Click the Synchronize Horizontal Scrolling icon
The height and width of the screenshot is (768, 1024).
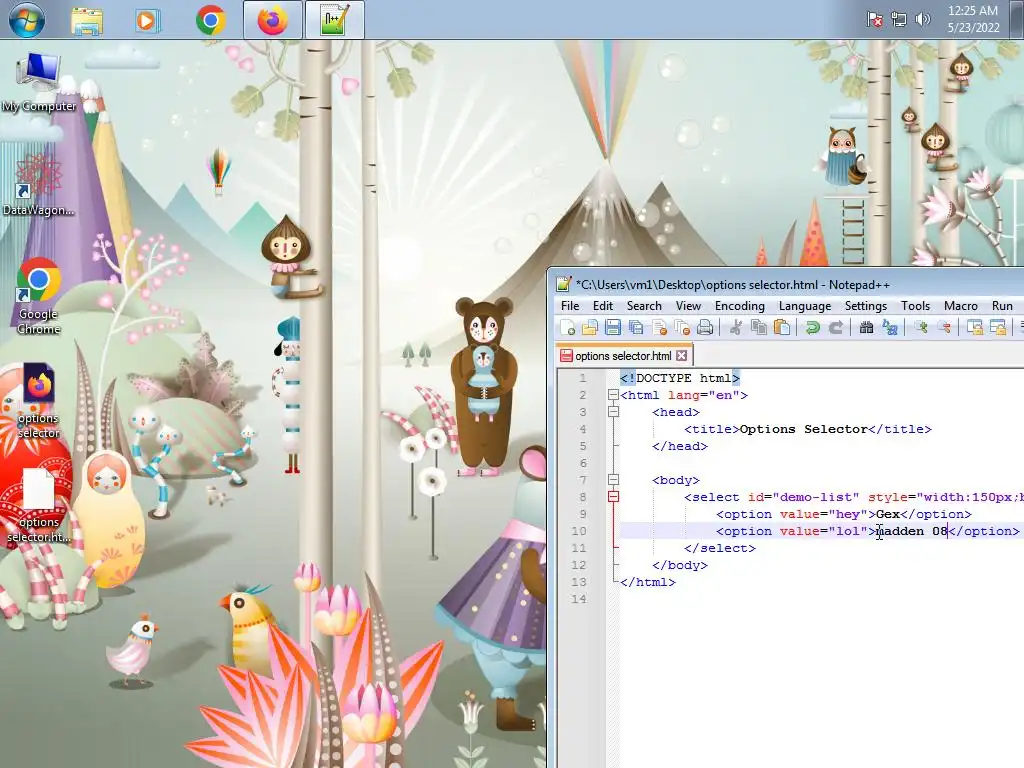point(998,327)
